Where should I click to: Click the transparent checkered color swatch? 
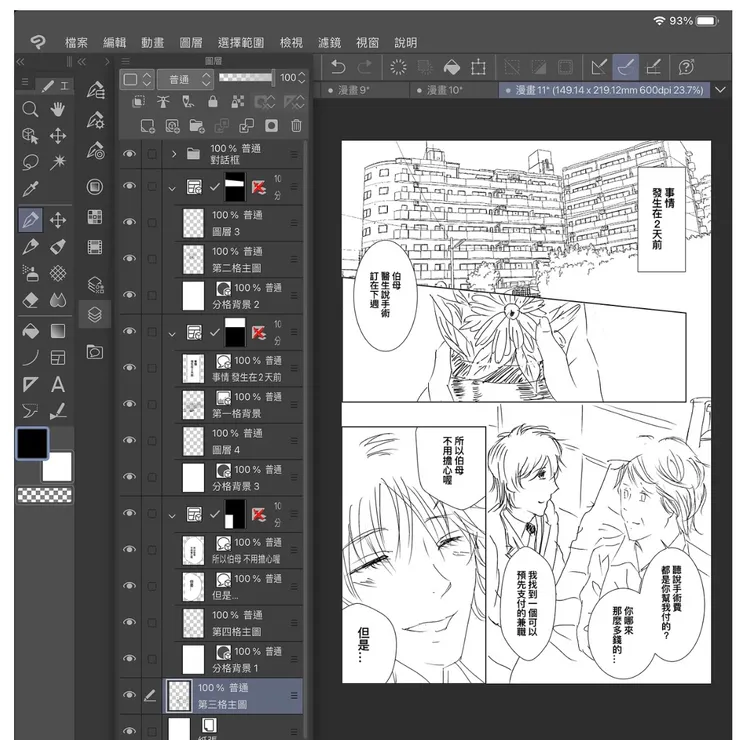[45, 495]
